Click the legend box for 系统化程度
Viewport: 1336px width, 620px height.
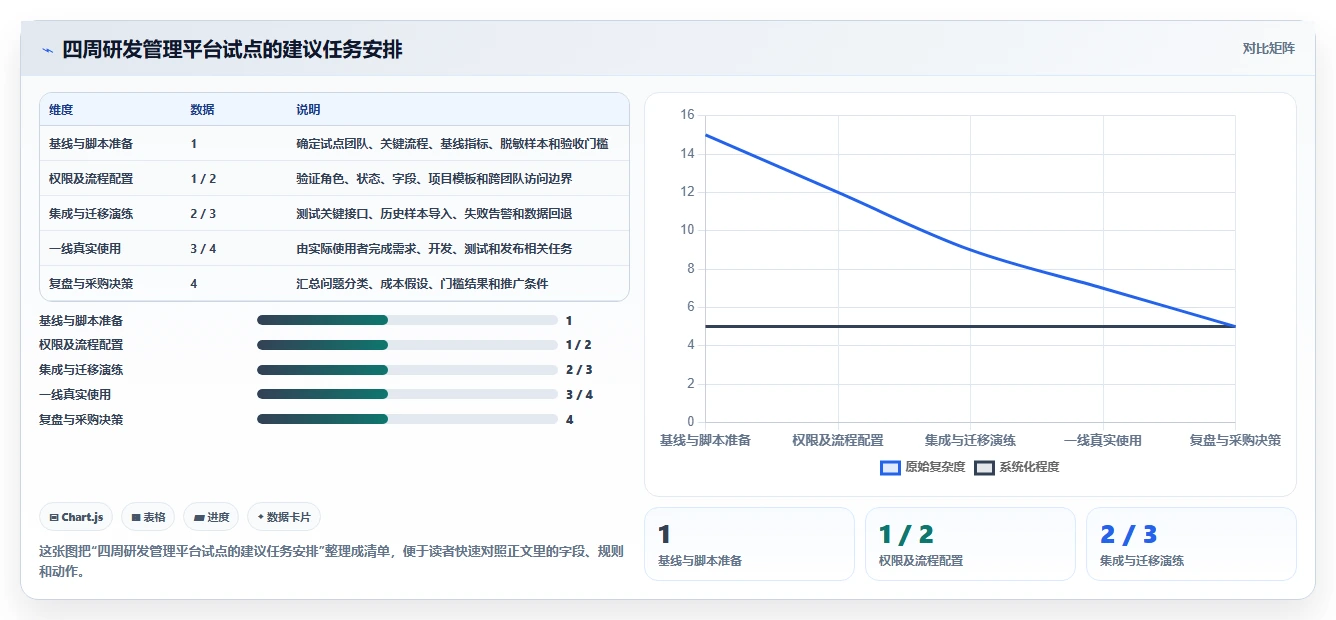pos(984,467)
